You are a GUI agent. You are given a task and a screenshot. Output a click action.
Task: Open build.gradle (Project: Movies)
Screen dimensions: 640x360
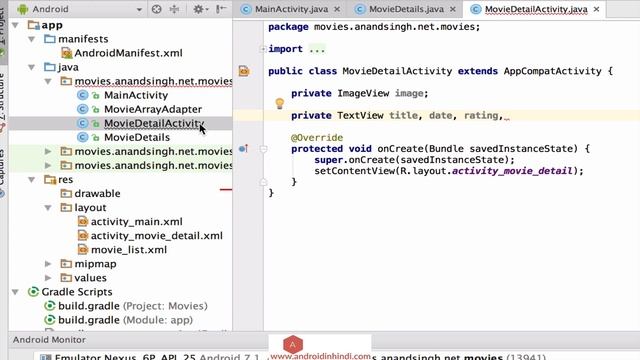click(x=133, y=306)
